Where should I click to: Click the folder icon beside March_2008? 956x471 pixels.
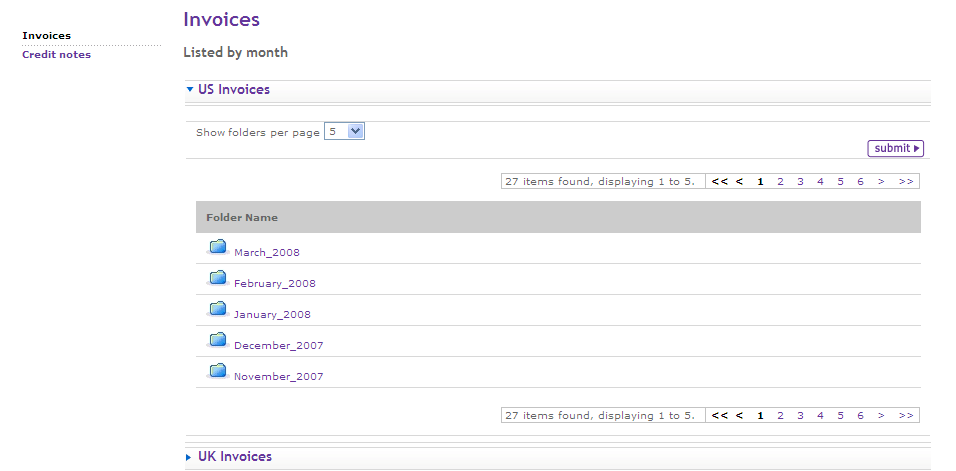coord(217,248)
